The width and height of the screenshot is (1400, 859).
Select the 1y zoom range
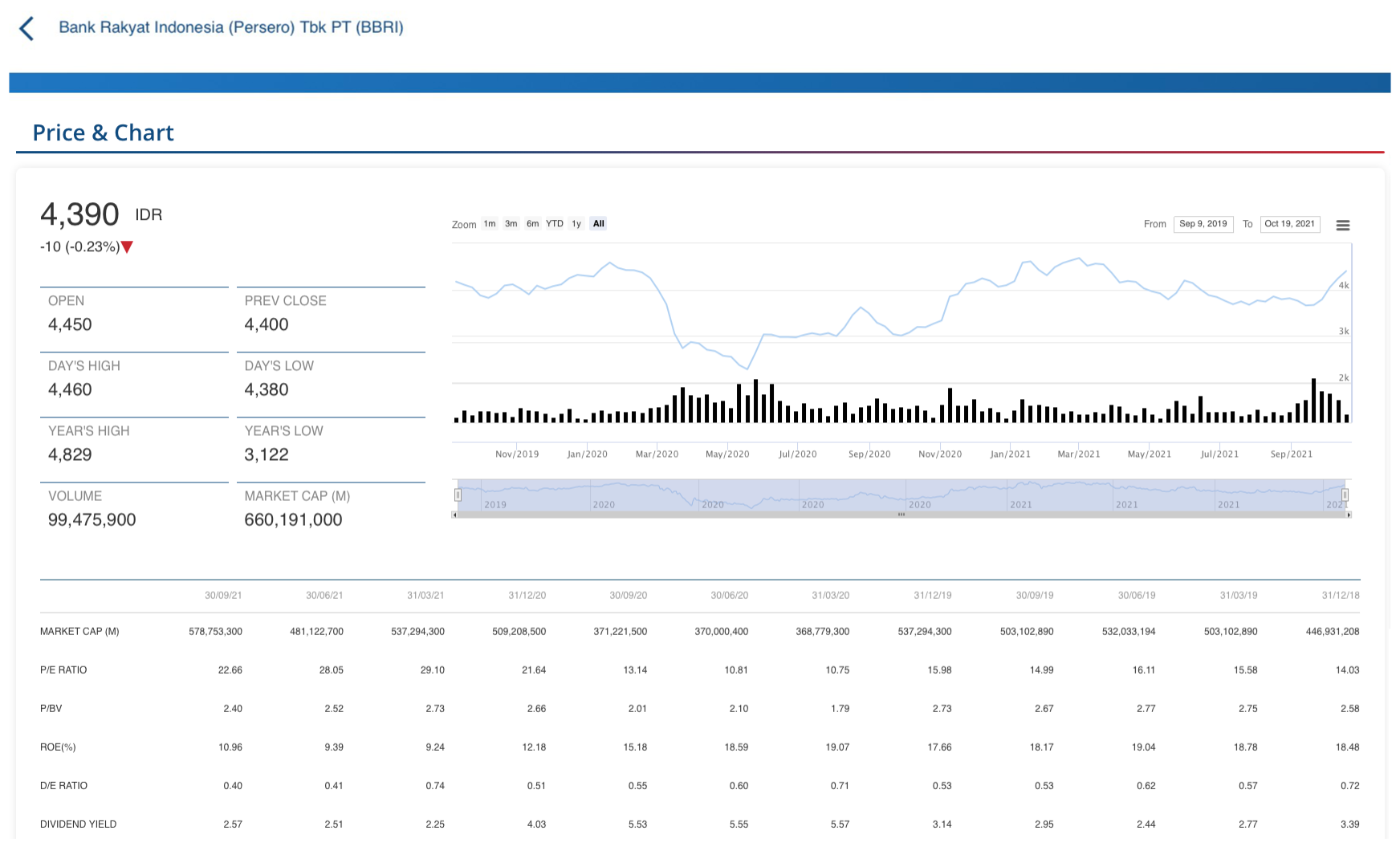pos(576,224)
